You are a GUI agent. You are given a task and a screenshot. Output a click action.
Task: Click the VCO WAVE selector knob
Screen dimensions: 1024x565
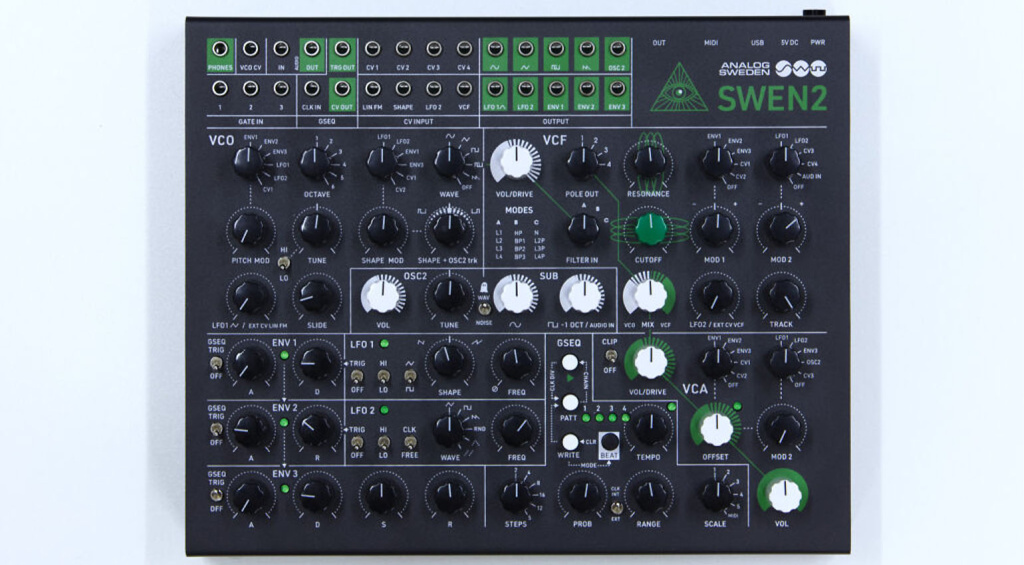tap(449, 163)
